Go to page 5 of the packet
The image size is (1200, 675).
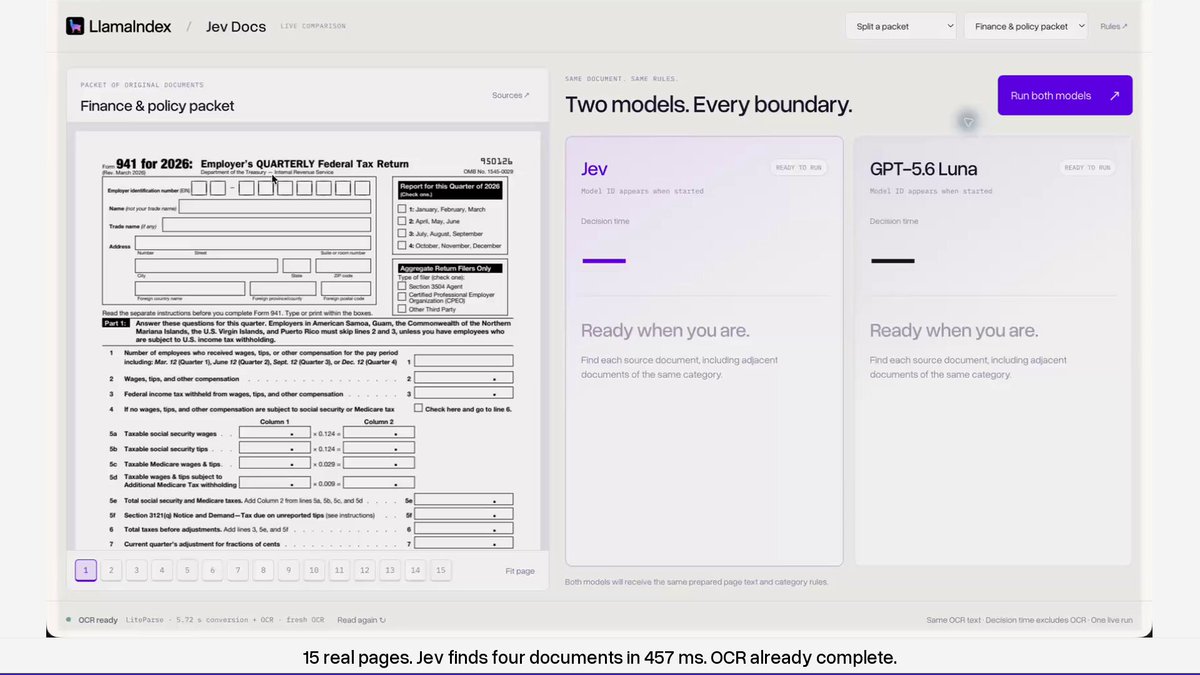coord(187,570)
